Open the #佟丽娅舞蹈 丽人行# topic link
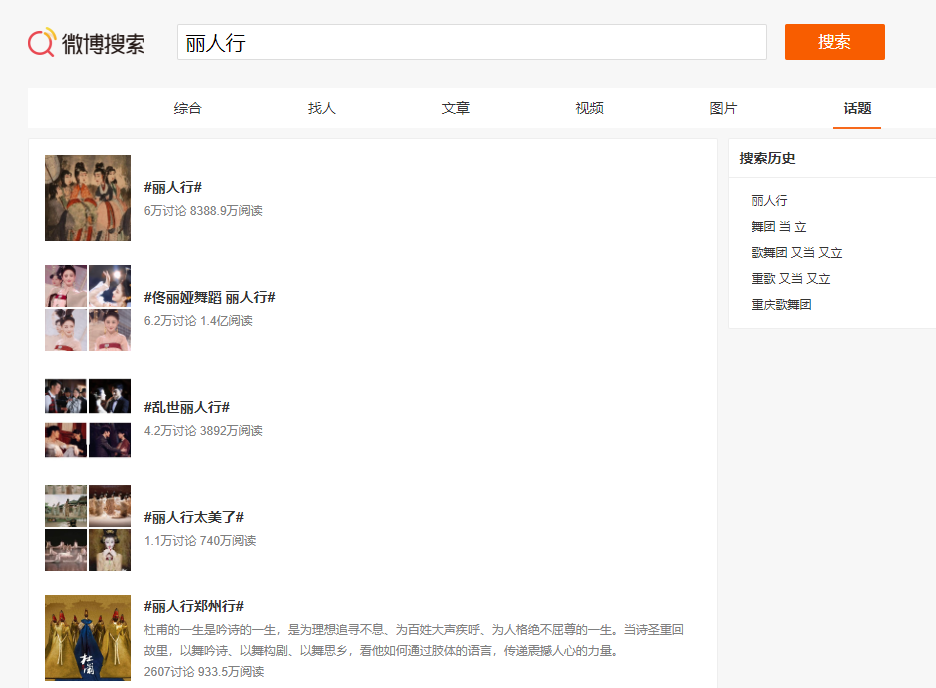936x688 pixels. (209, 298)
